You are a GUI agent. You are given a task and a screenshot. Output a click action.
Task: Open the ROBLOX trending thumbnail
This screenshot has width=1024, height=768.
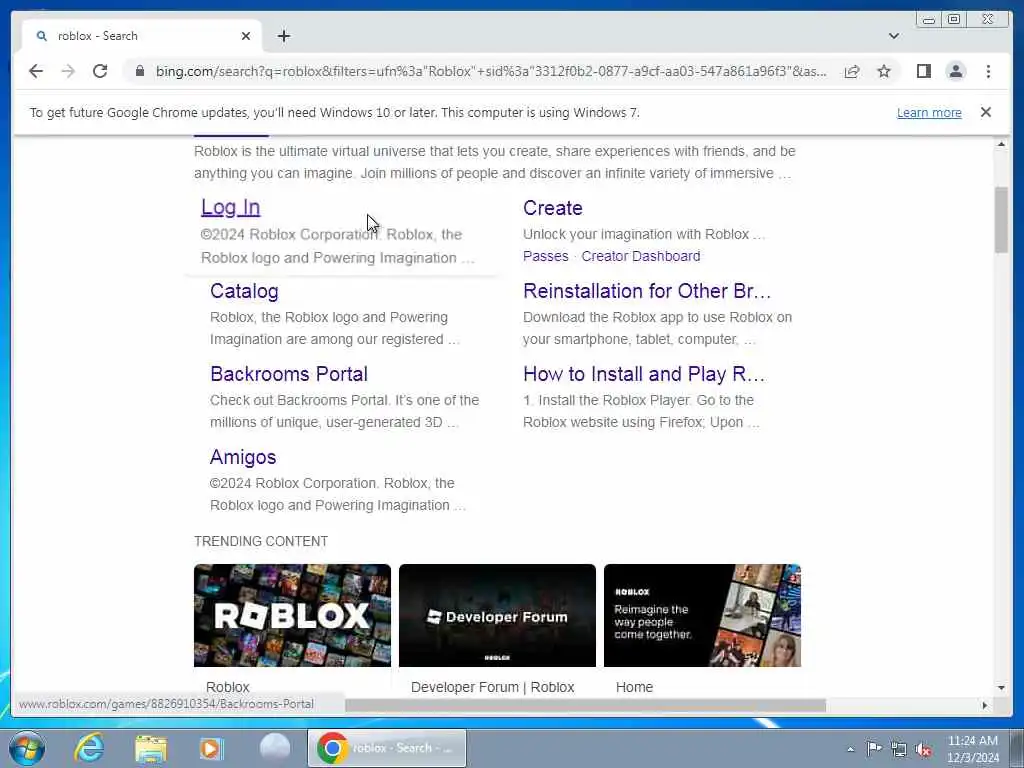pyautogui.click(x=293, y=615)
